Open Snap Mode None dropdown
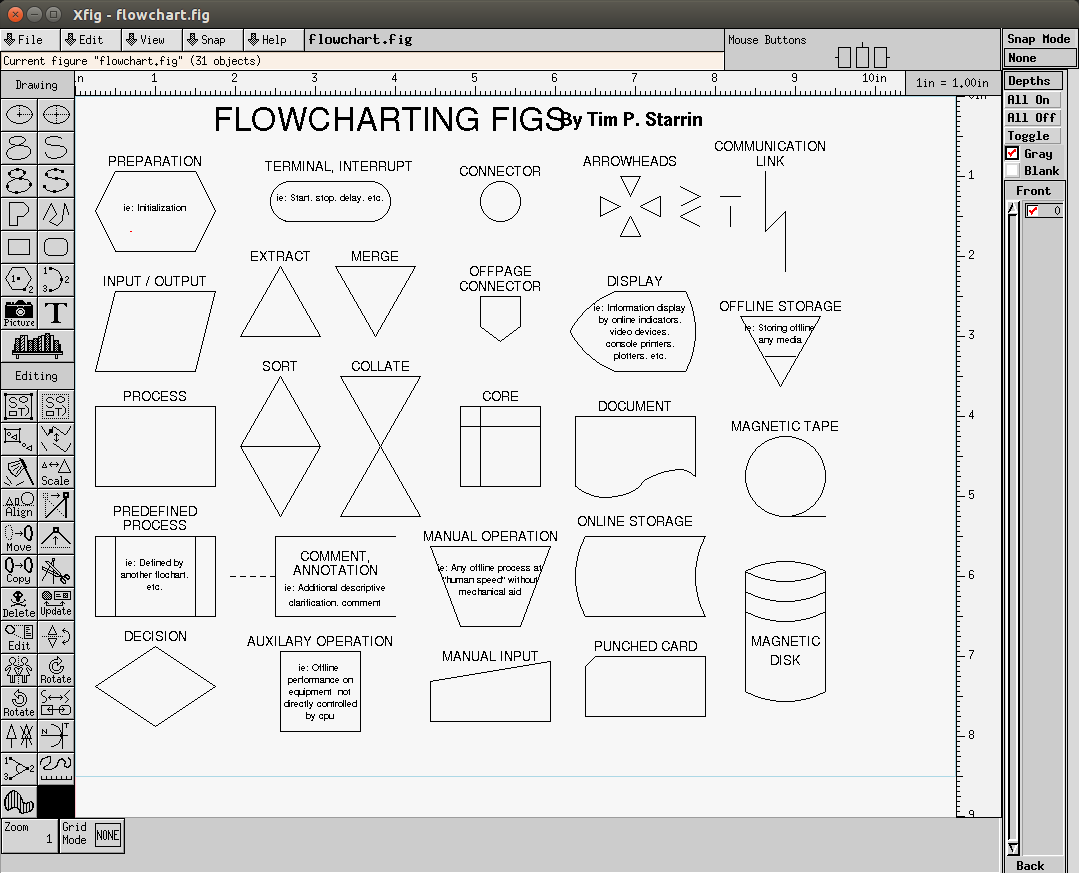Screen dimensions: 1079x873 [1039, 58]
